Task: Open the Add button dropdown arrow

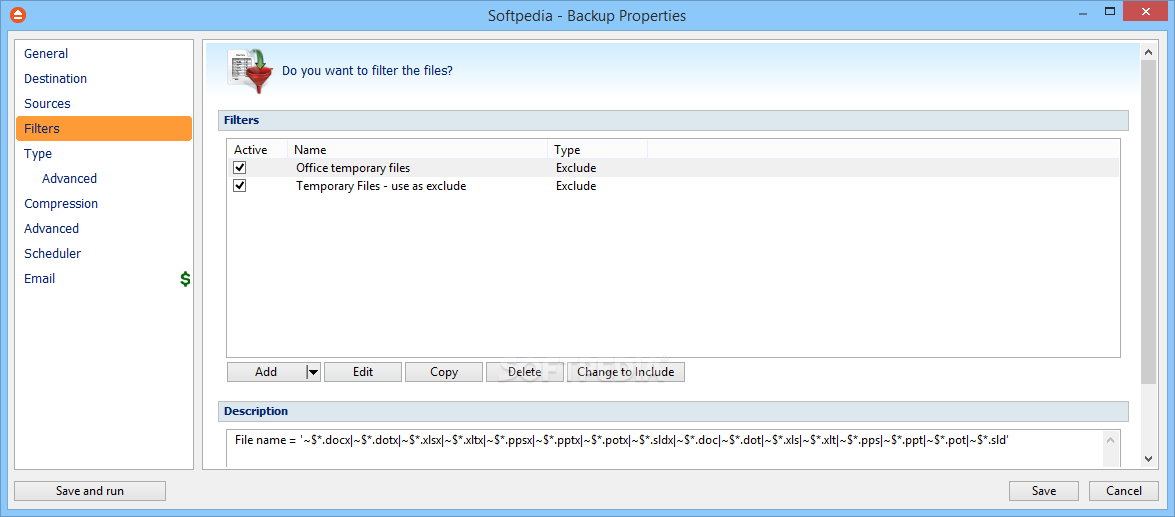Action: pyautogui.click(x=313, y=372)
